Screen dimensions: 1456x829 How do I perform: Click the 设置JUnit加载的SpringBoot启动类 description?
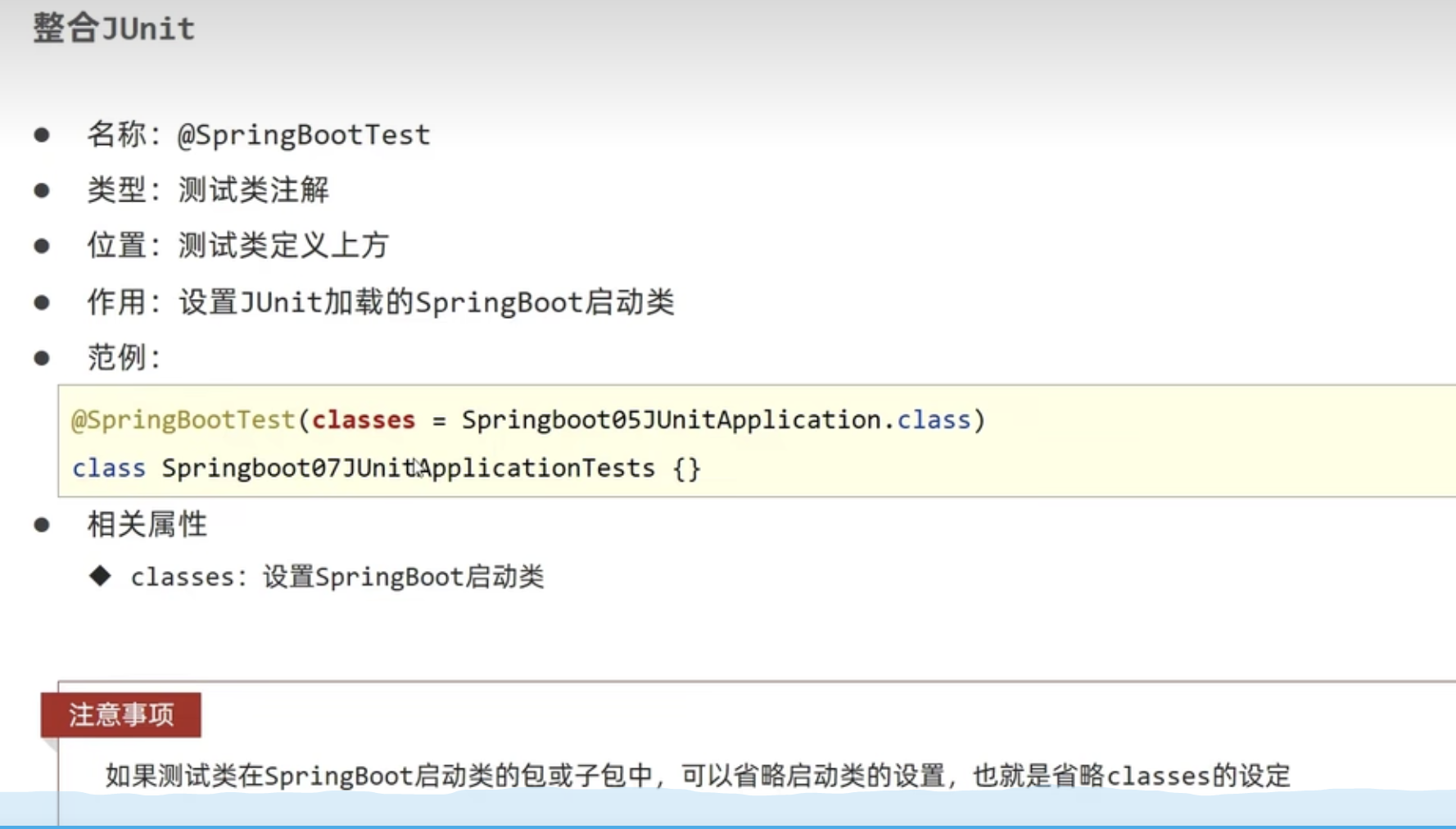(427, 302)
